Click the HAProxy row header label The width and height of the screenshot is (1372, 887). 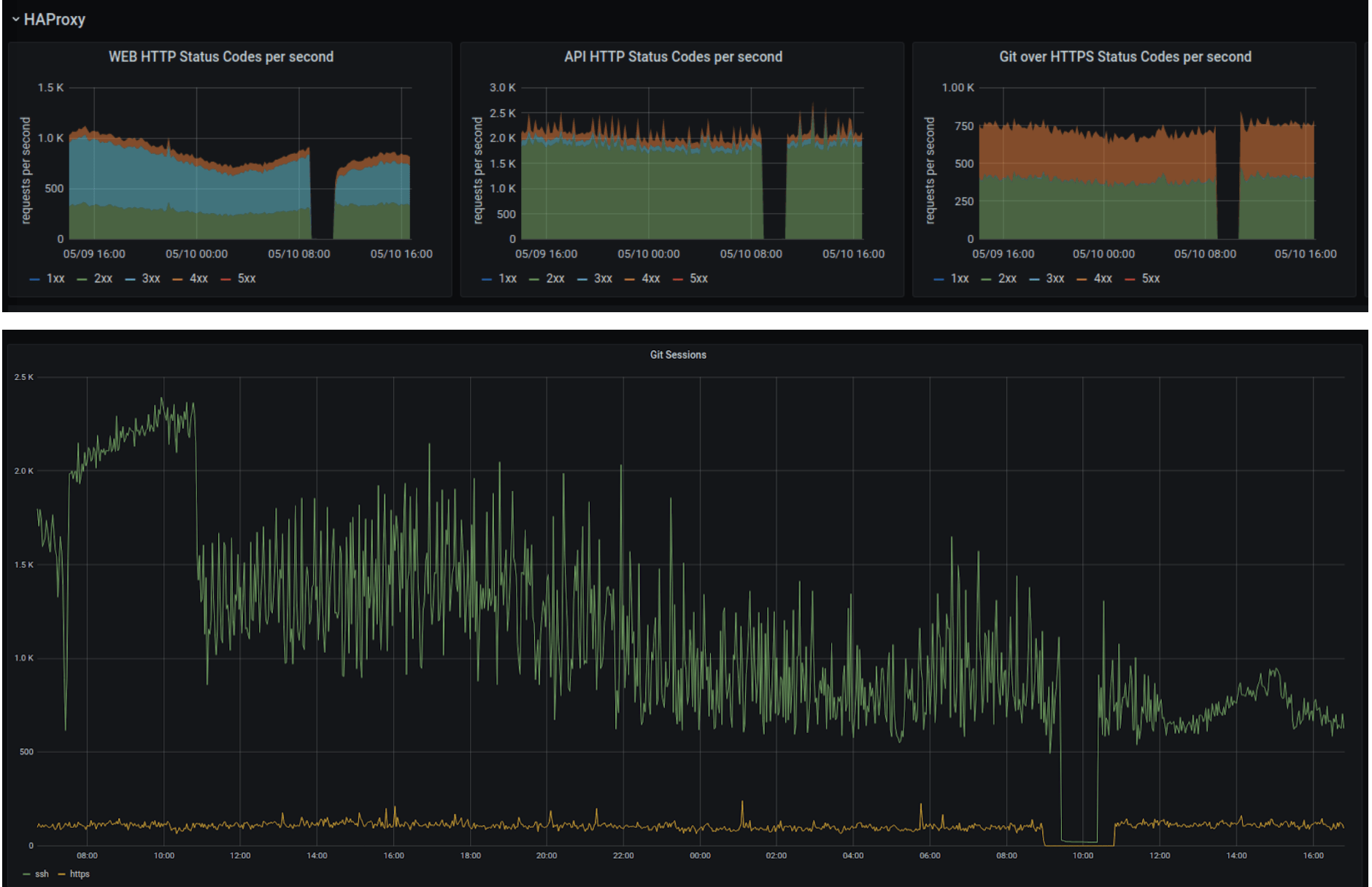[55, 20]
